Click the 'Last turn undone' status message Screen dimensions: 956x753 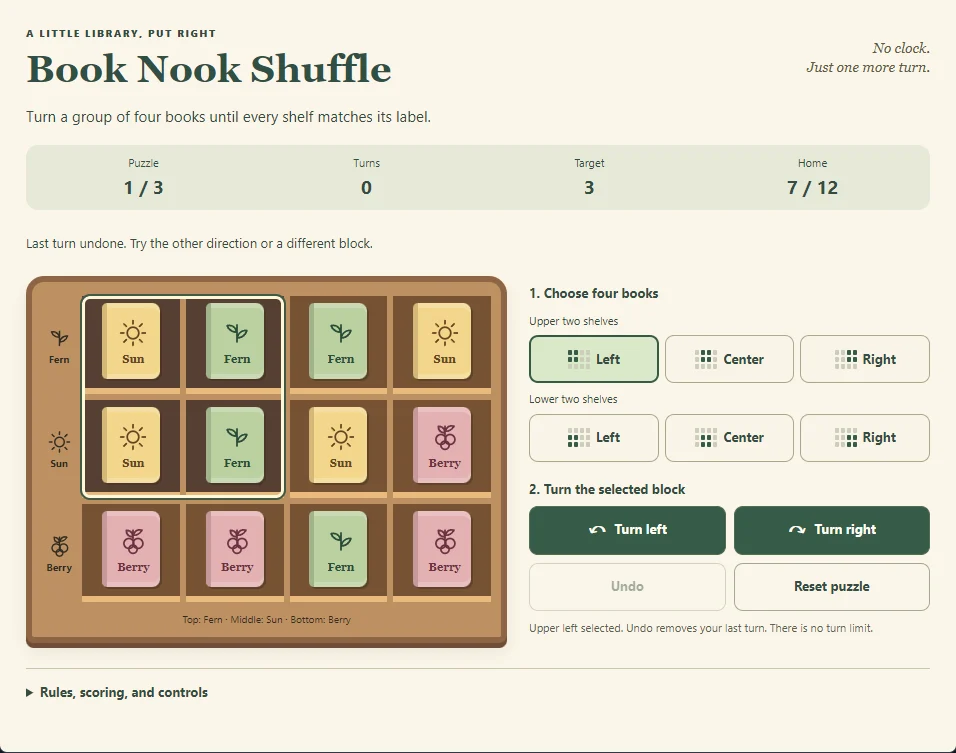click(199, 243)
